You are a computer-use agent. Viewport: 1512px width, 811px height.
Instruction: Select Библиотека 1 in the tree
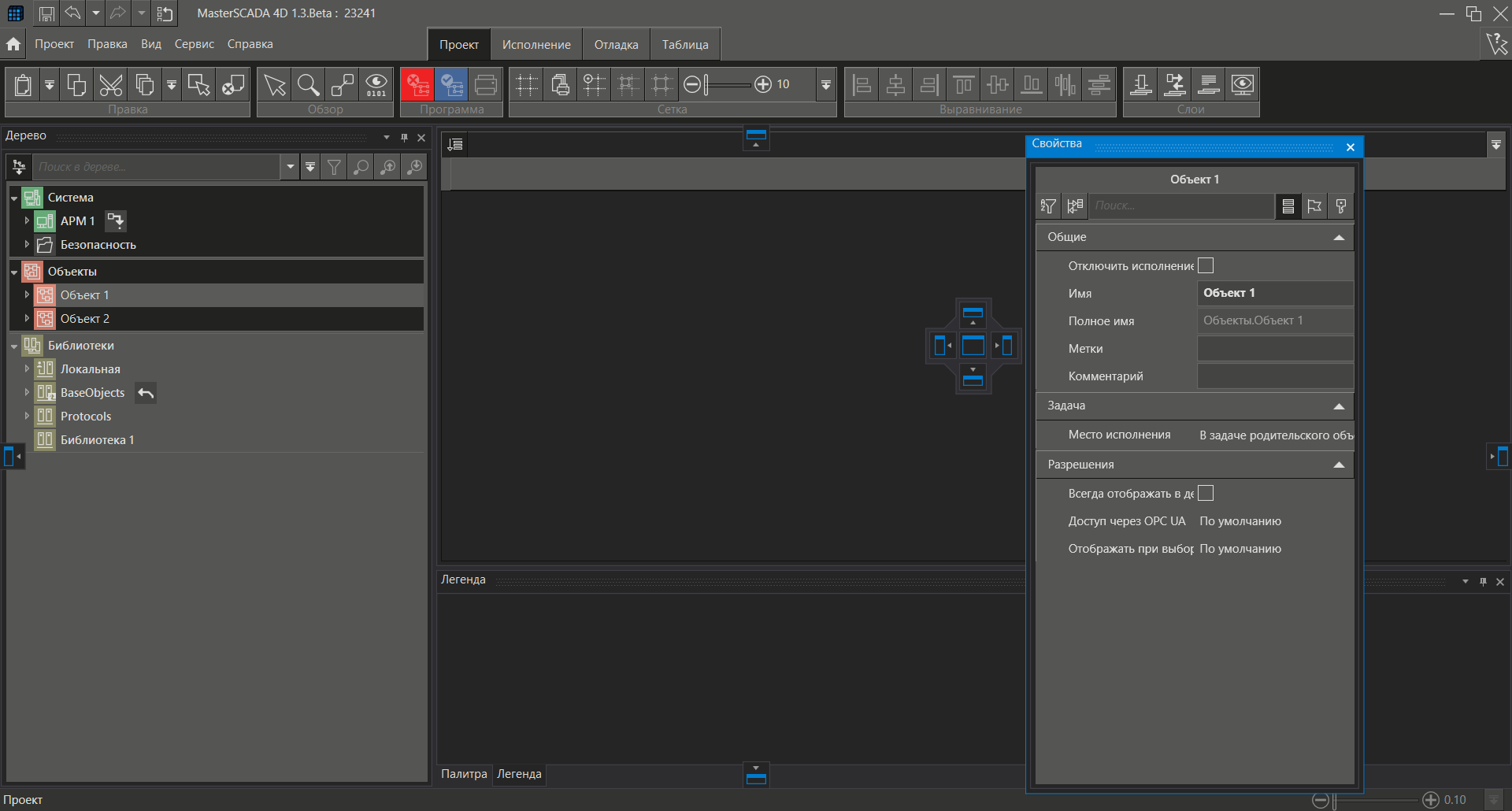pos(97,440)
